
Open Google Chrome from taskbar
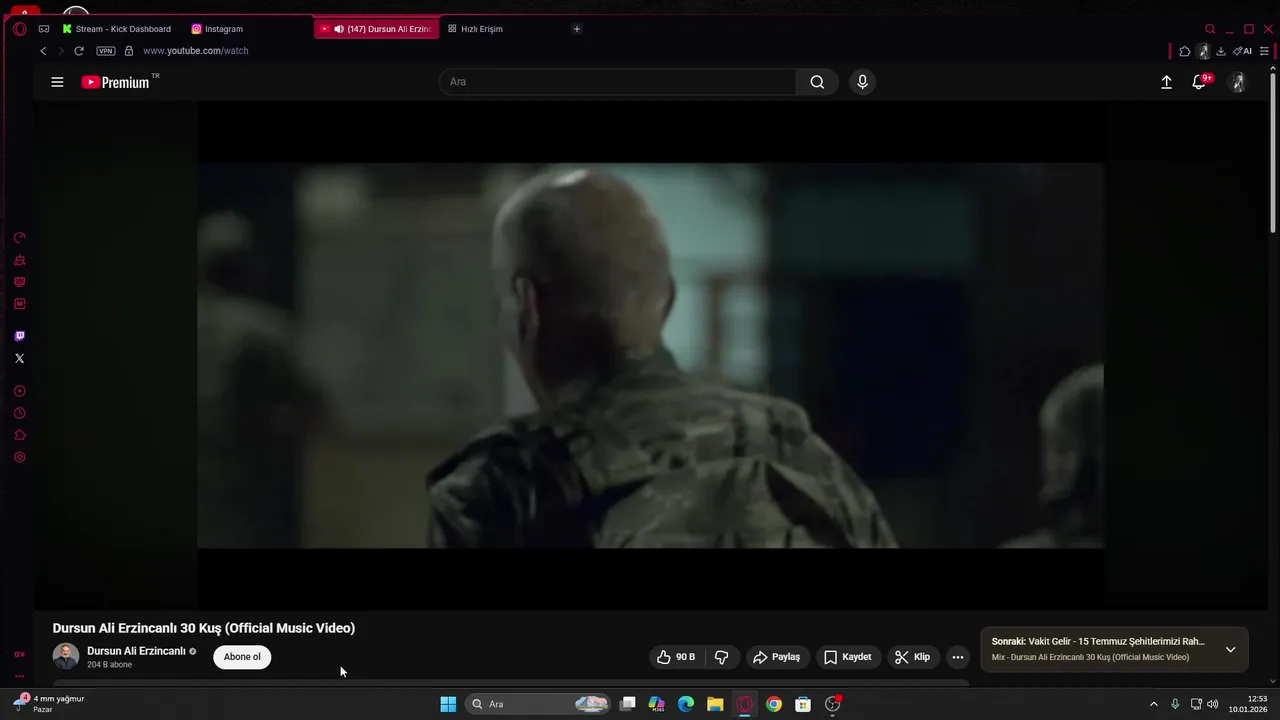(x=773, y=704)
